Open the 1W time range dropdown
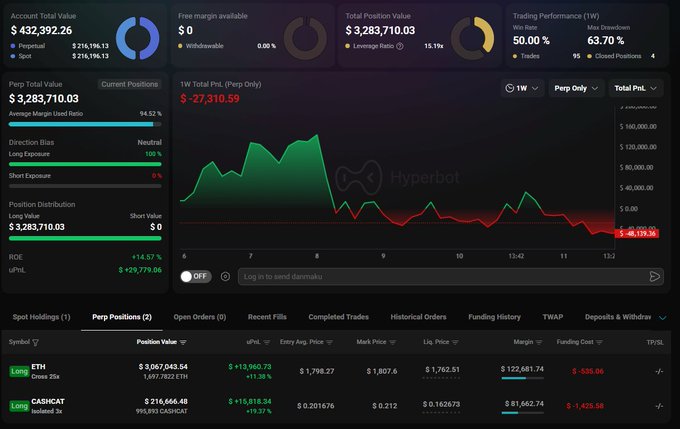The image size is (680, 429). click(522, 88)
